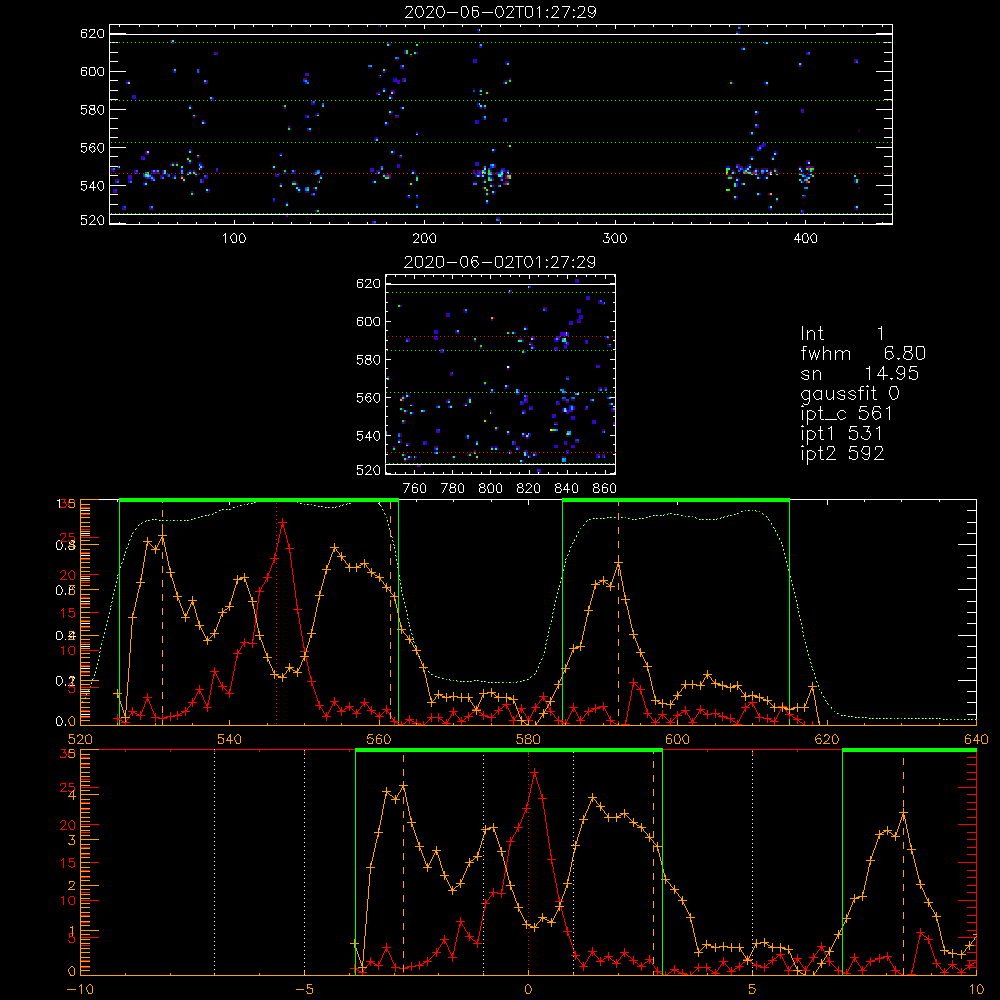Viewport: 1000px width, 1000px height.
Task: Click x-axis label 860 in middle plot
Action: point(605,489)
